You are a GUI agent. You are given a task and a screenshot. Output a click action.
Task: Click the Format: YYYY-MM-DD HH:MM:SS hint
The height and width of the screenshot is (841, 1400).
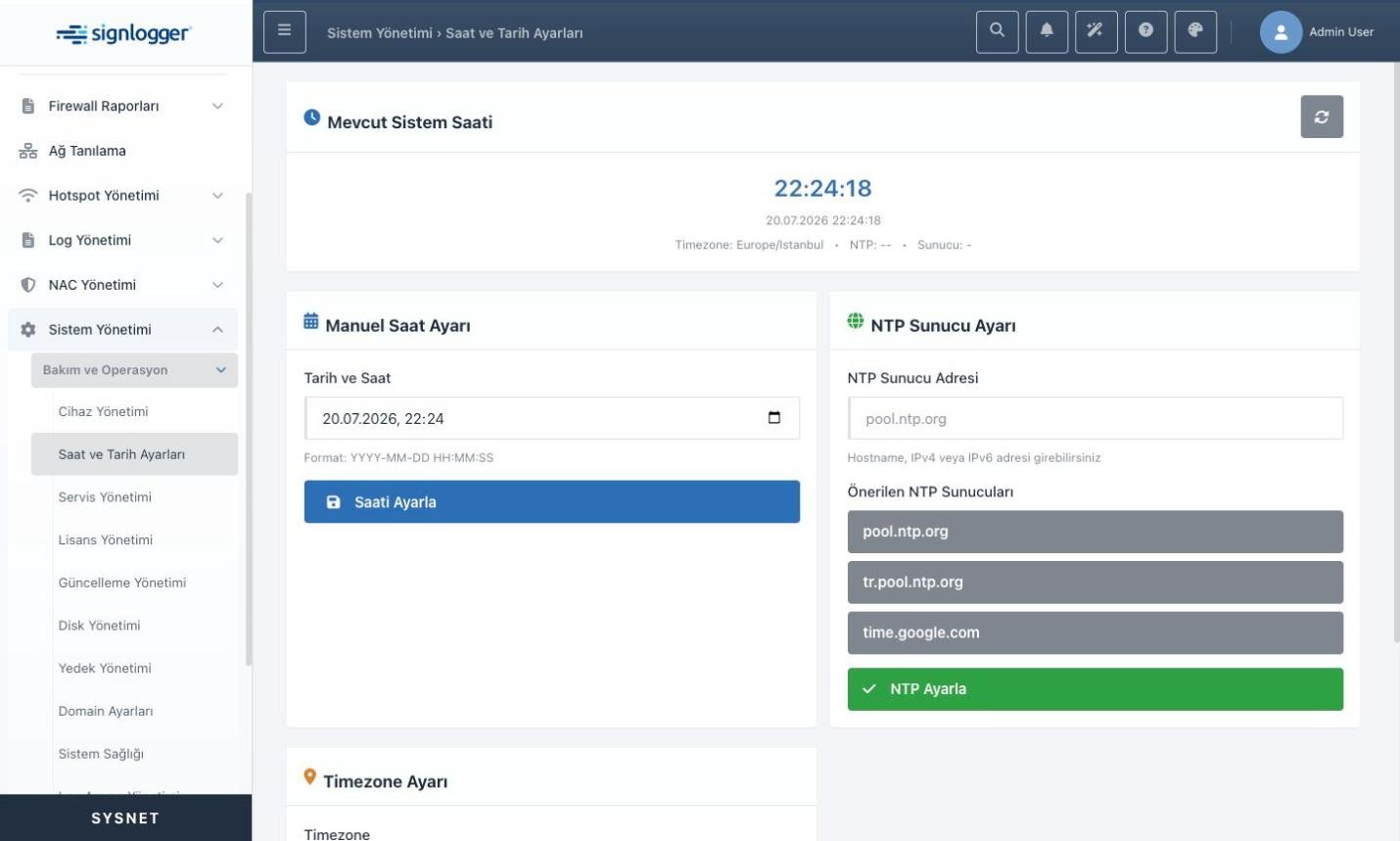point(398,457)
